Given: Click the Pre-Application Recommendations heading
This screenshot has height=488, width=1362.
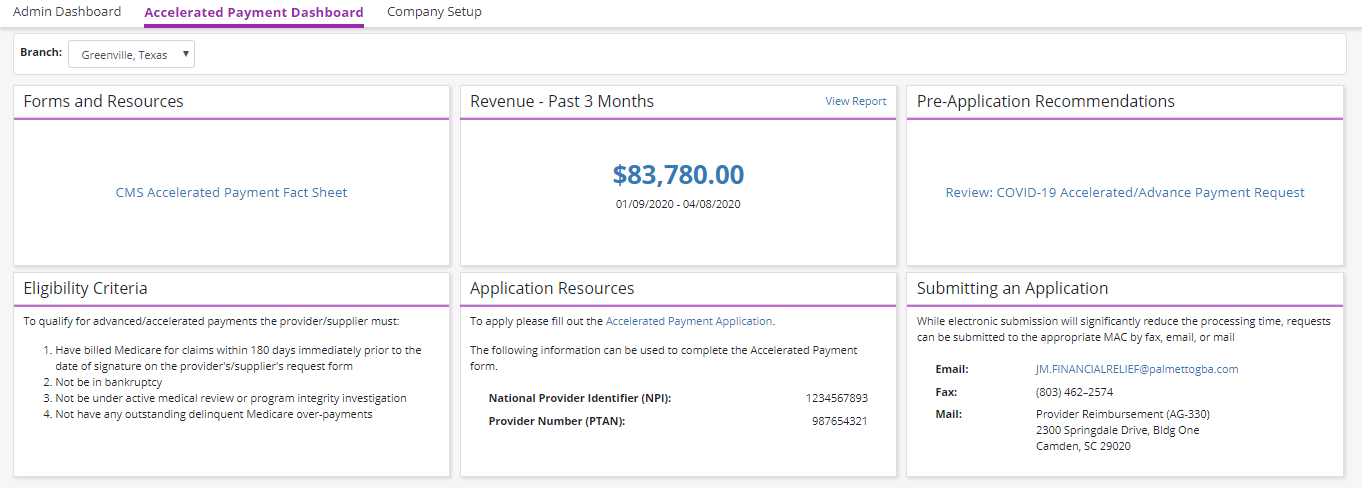Looking at the screenshot, I should tap(1046, 101).
